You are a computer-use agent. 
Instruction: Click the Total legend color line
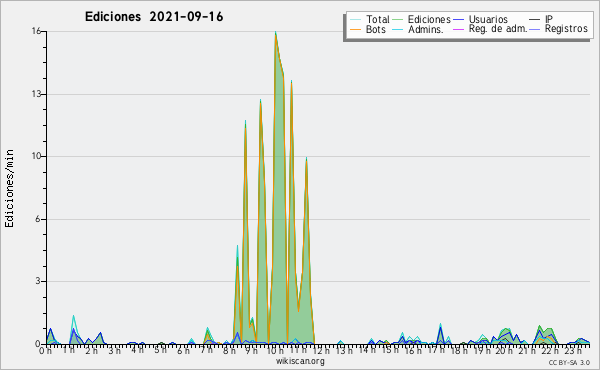pyautogui.click(x=355, y=20)
